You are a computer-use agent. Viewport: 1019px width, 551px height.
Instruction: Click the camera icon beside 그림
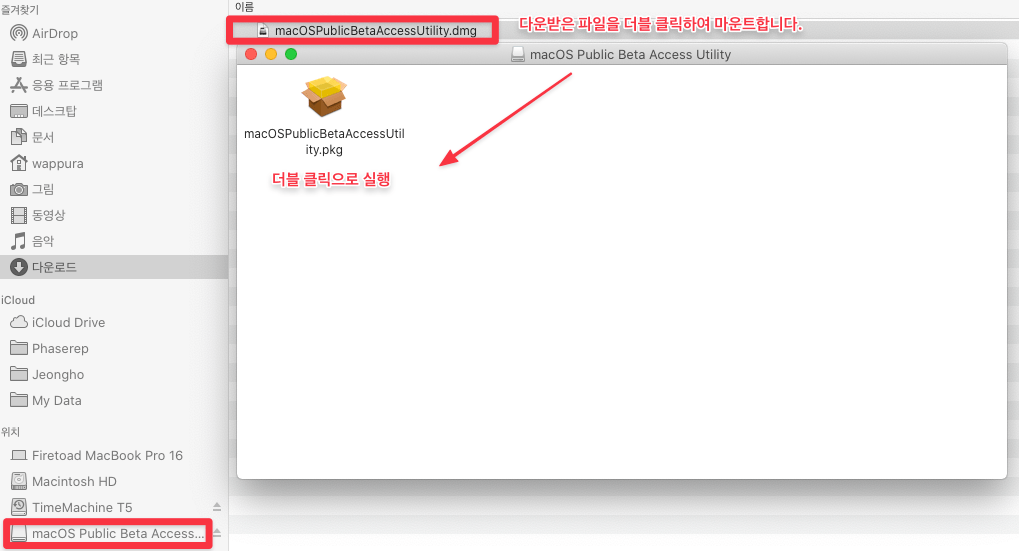pyautogui.click(x=19, y=189)
